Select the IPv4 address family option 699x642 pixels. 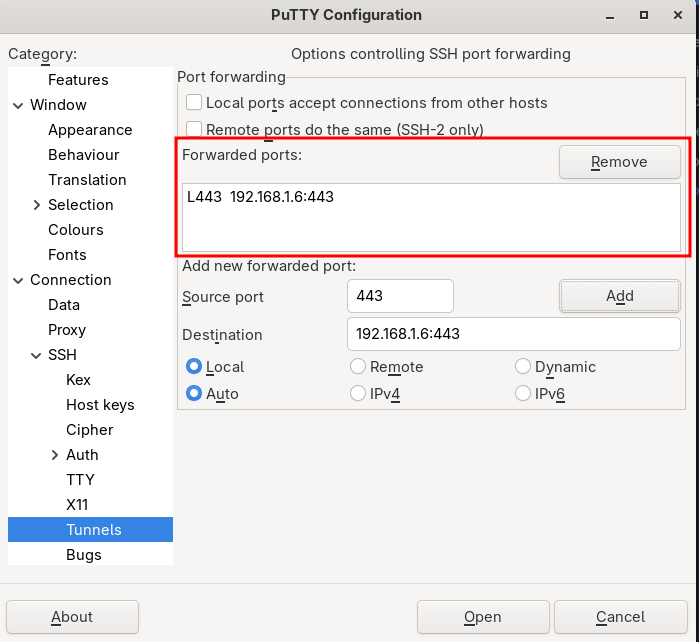tap(358, 393)
